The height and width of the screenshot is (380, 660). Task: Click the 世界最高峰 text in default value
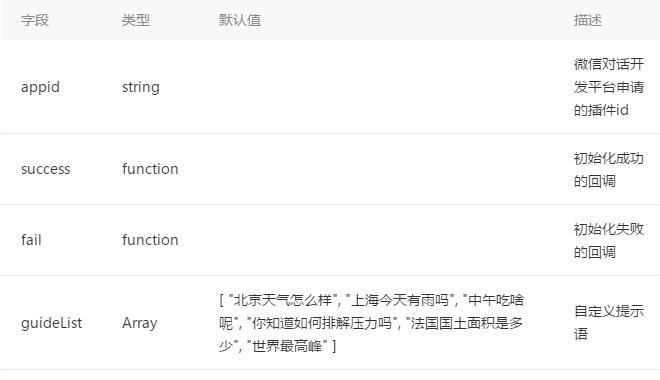point(287,346)
